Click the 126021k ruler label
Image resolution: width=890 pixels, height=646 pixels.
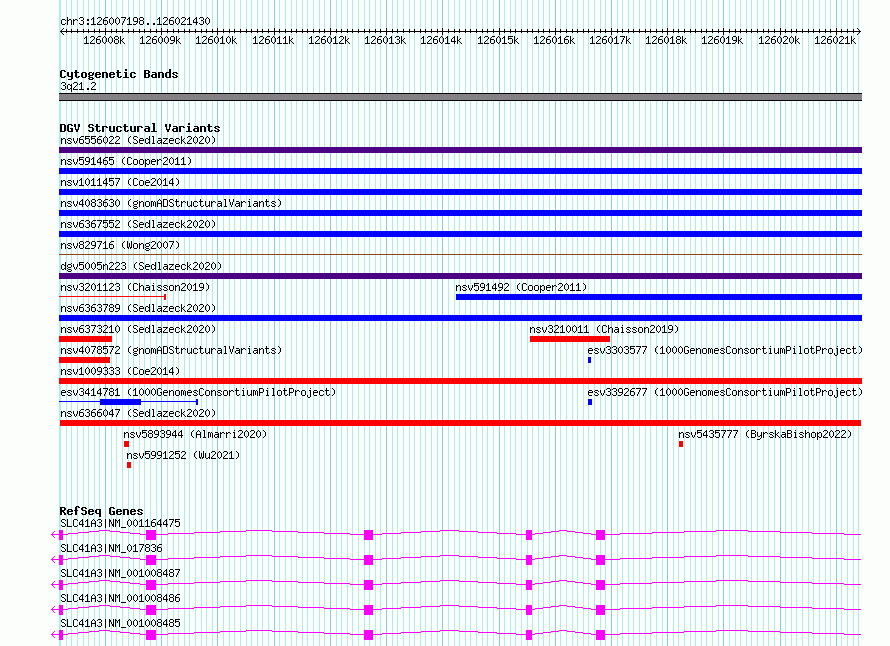[835, 40]
